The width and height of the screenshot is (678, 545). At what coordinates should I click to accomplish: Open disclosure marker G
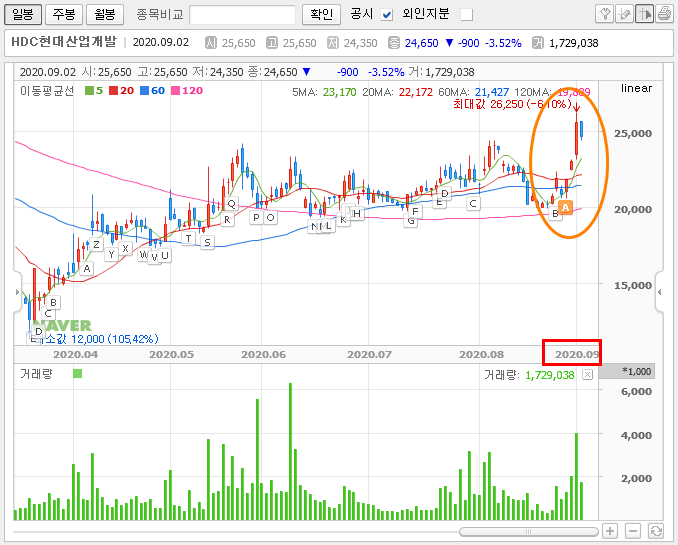point(410,222)
